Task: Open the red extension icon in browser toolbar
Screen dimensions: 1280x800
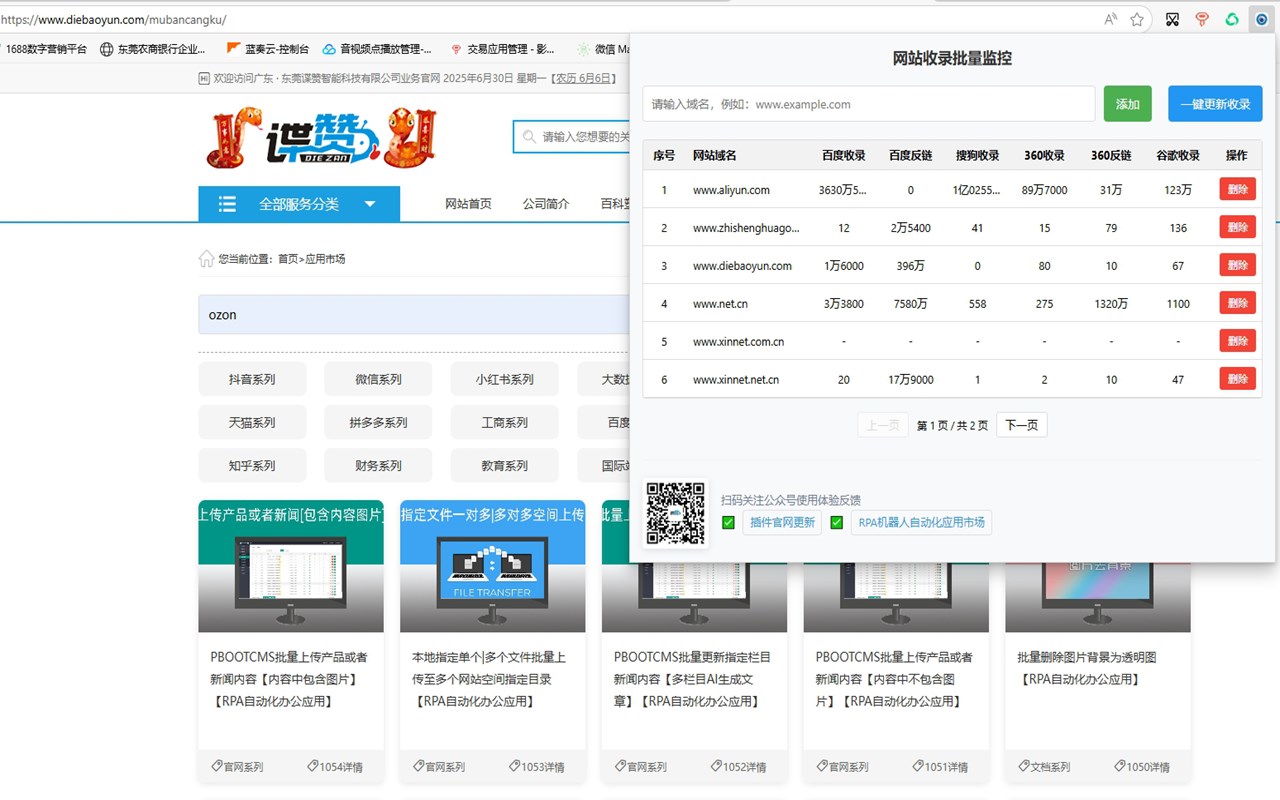Action: click(x=1203, y=19)
